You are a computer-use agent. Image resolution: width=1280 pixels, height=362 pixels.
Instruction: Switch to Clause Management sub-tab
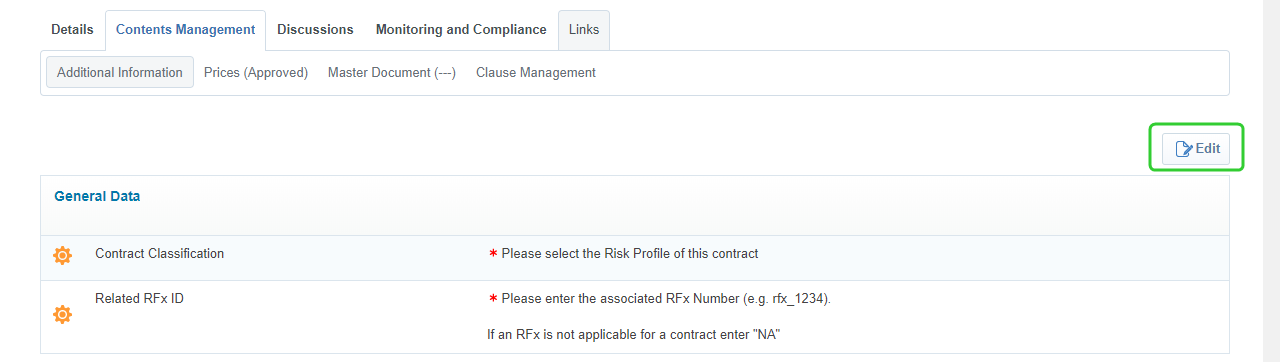click(x=536, y=73)
